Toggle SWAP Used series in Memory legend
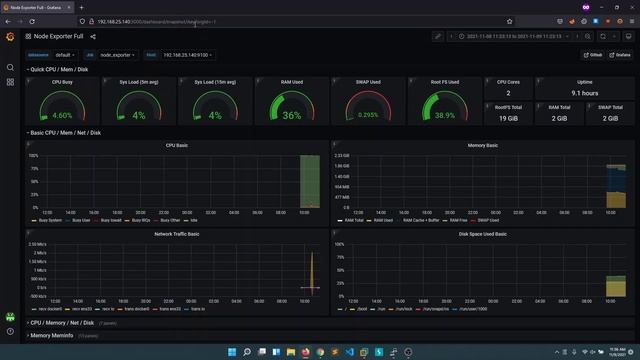This screenshot has width=640, height=360. pos(485,220)
